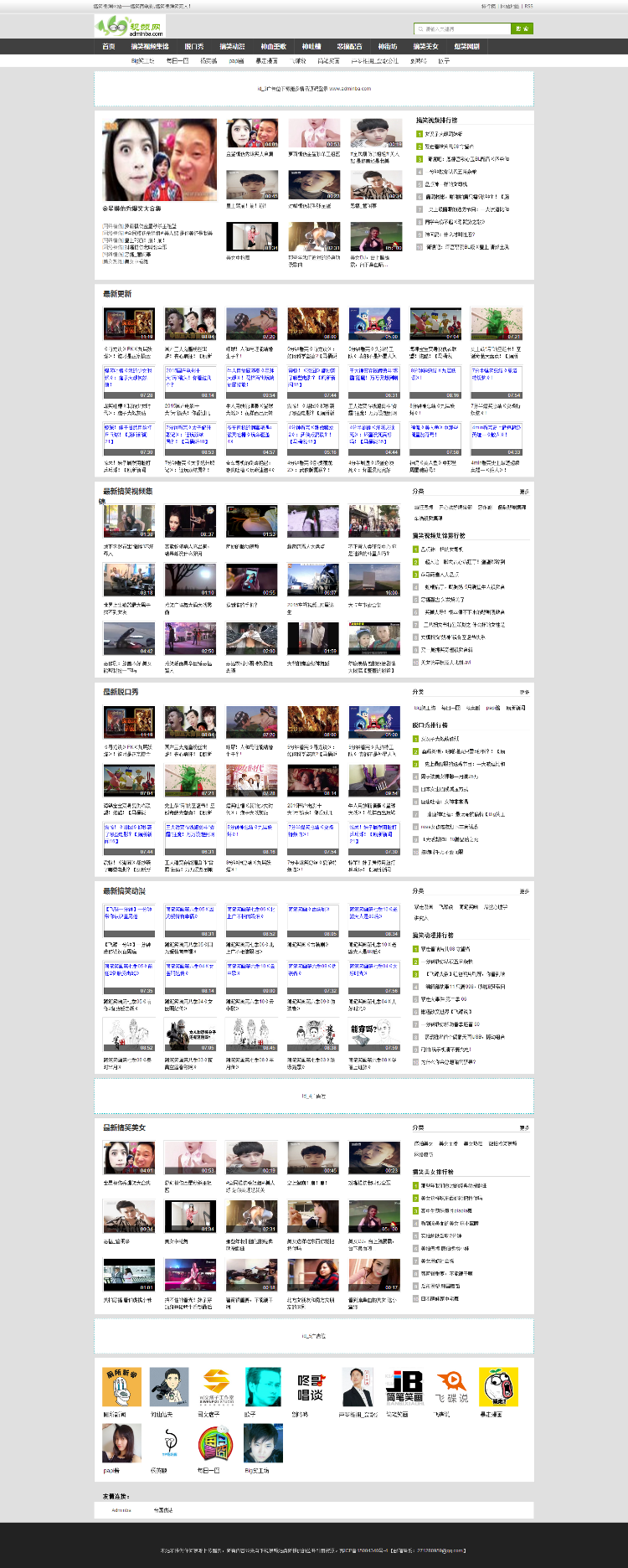Play the 05:00 cartoon thumbnail under 最新更新
This screenshot has width=628, height=1568.
374,323
